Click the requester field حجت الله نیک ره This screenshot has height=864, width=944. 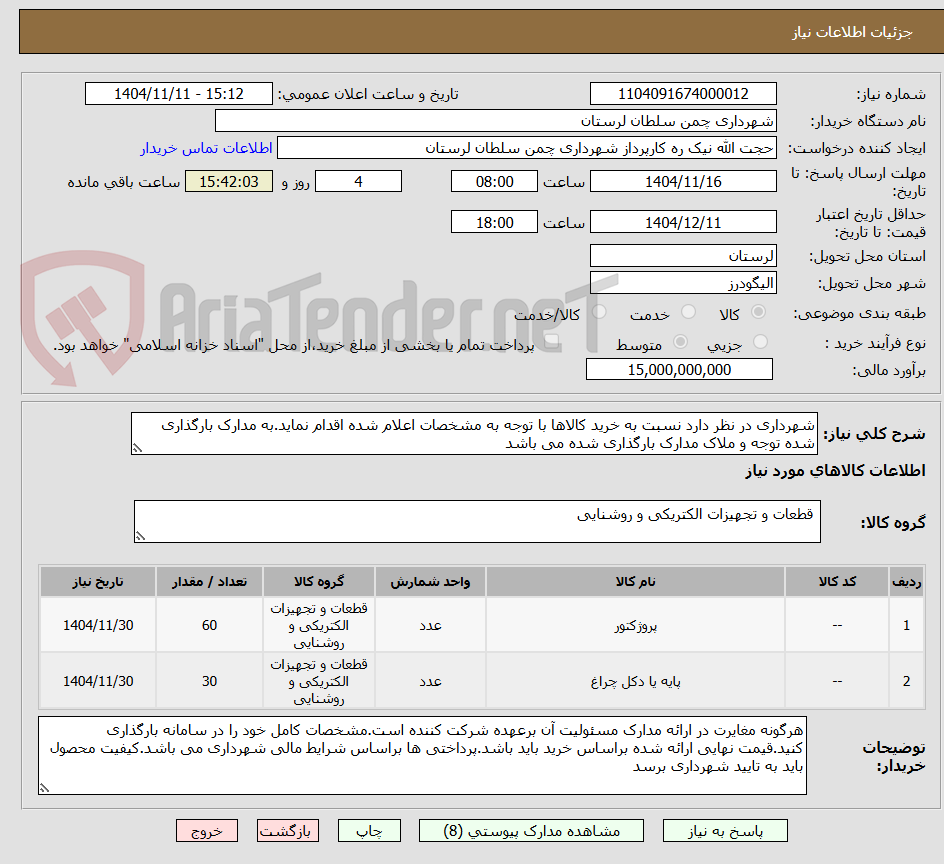click(527, 148)
